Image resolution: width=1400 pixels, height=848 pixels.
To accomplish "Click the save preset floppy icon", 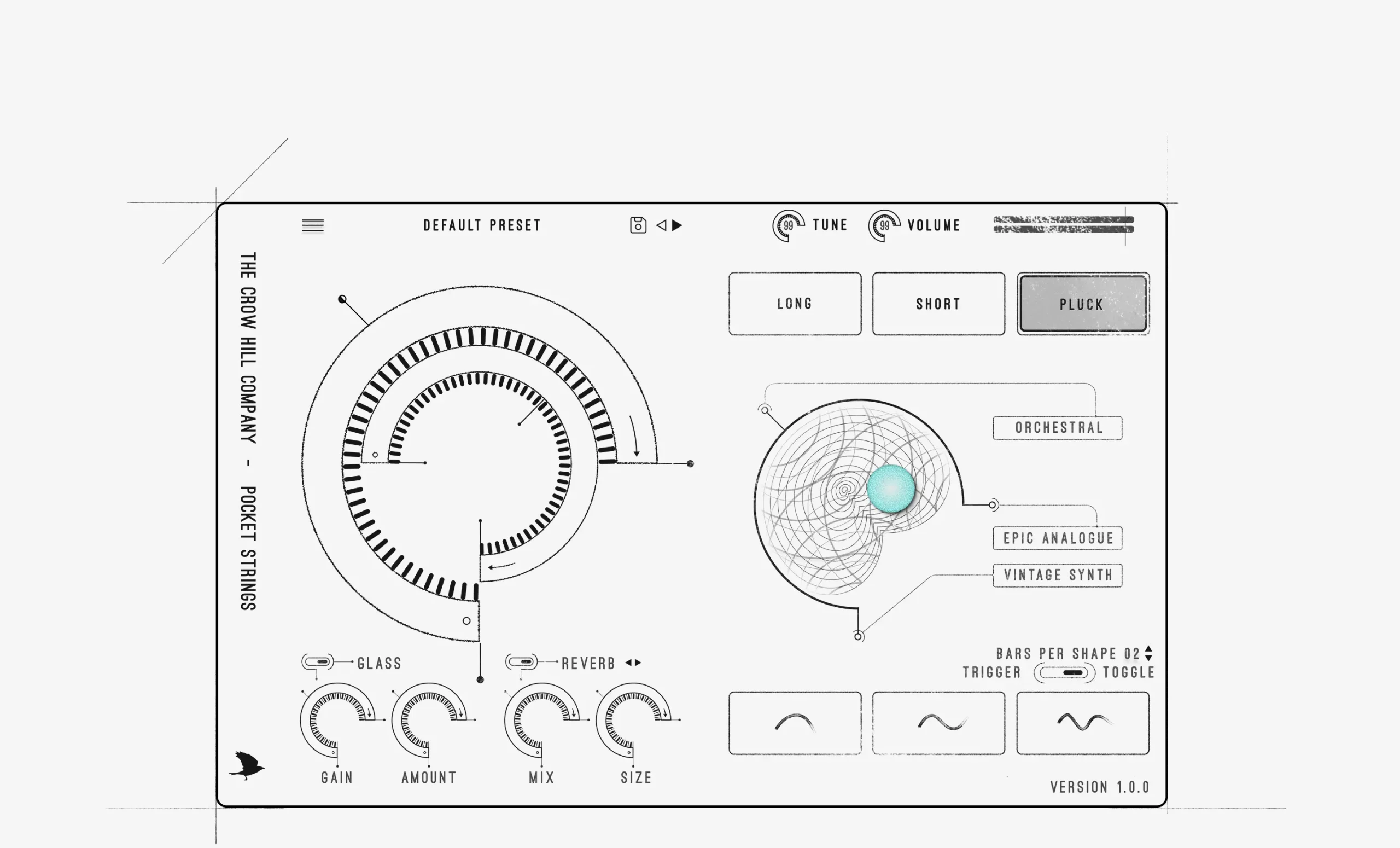I will (x=638, y=225).
